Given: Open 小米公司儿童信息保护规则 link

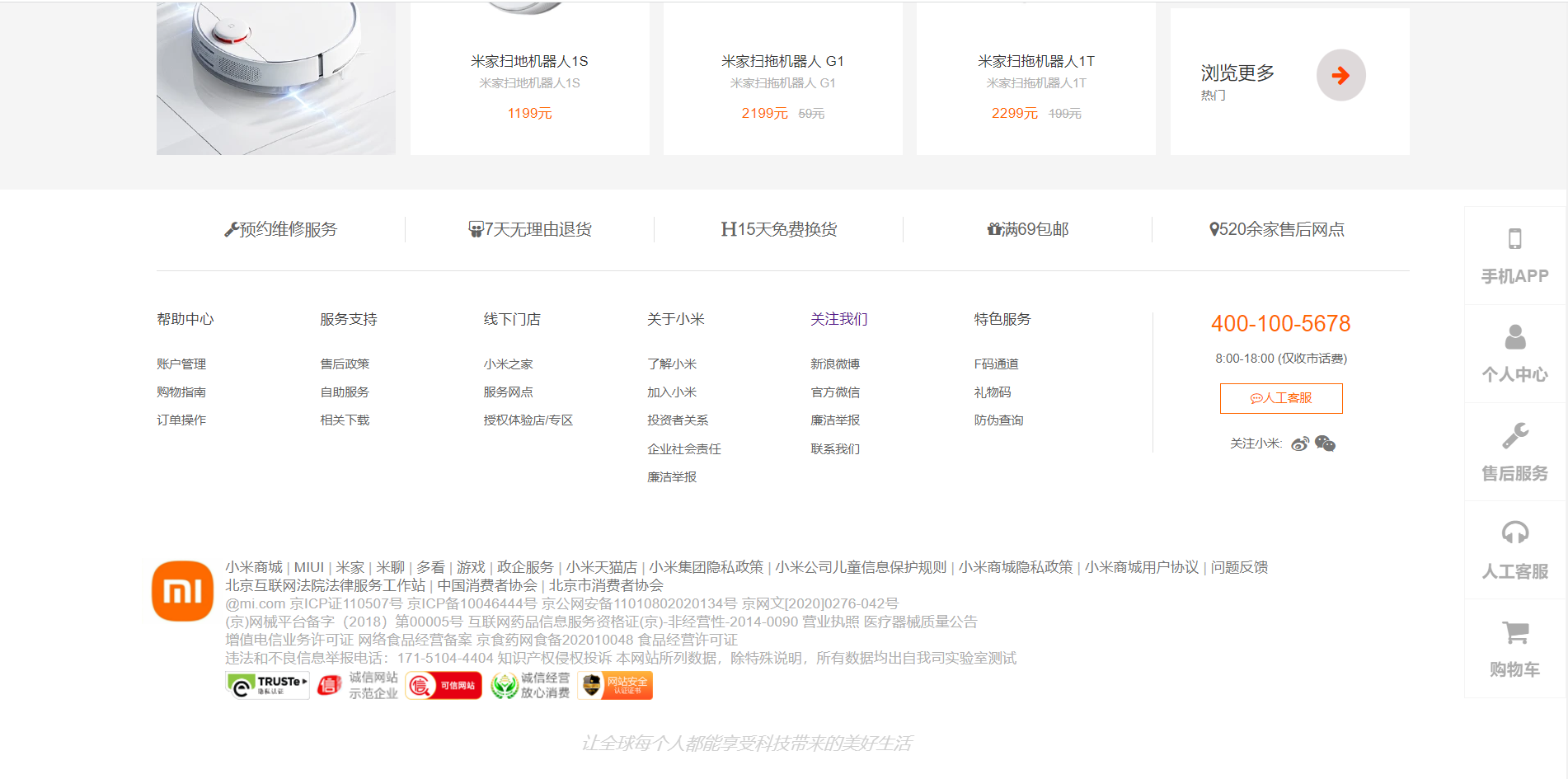Looking at the screenshot, I should 861,567.
